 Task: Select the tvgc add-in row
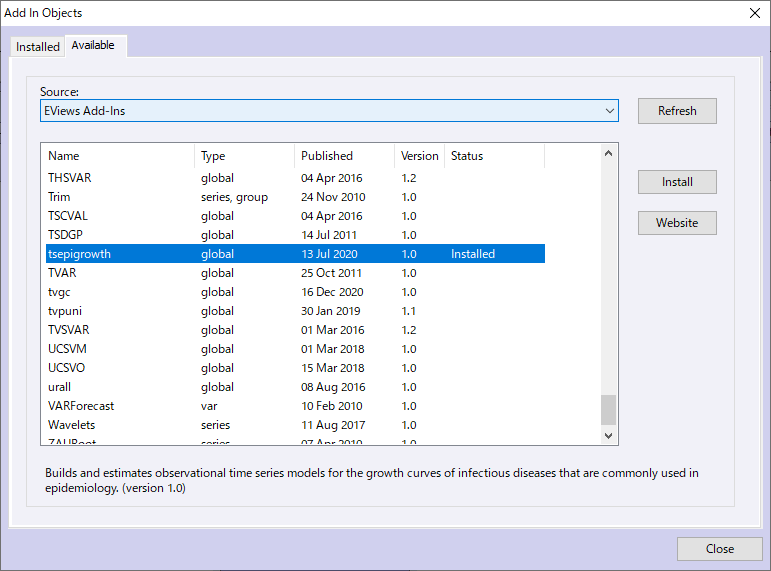295,292
